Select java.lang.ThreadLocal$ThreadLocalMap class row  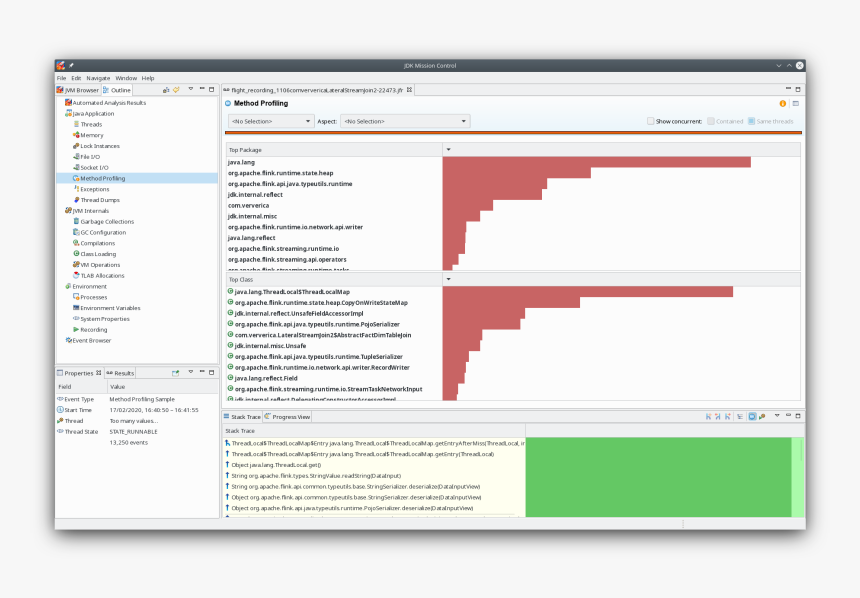point(513,292)
